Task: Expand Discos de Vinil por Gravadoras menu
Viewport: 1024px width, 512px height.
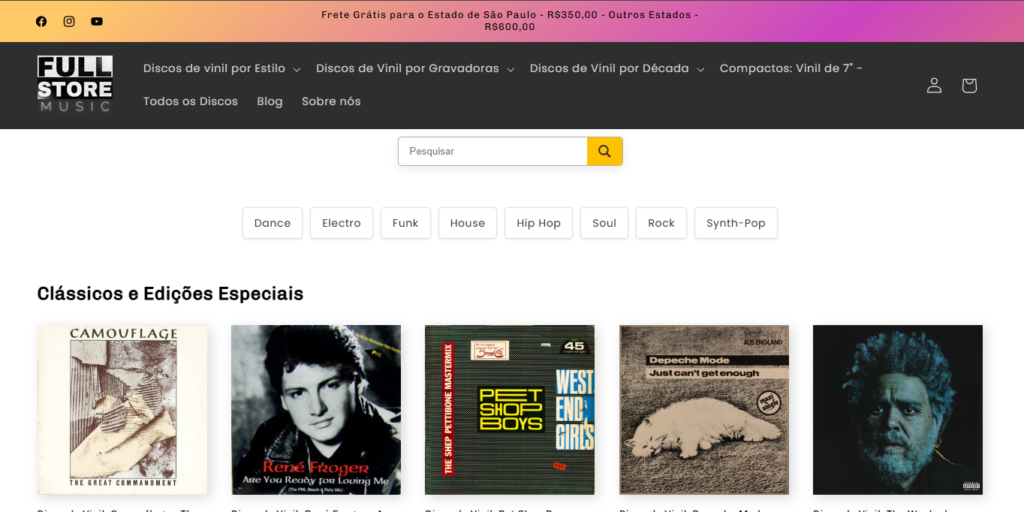Action: pos(414,68)
